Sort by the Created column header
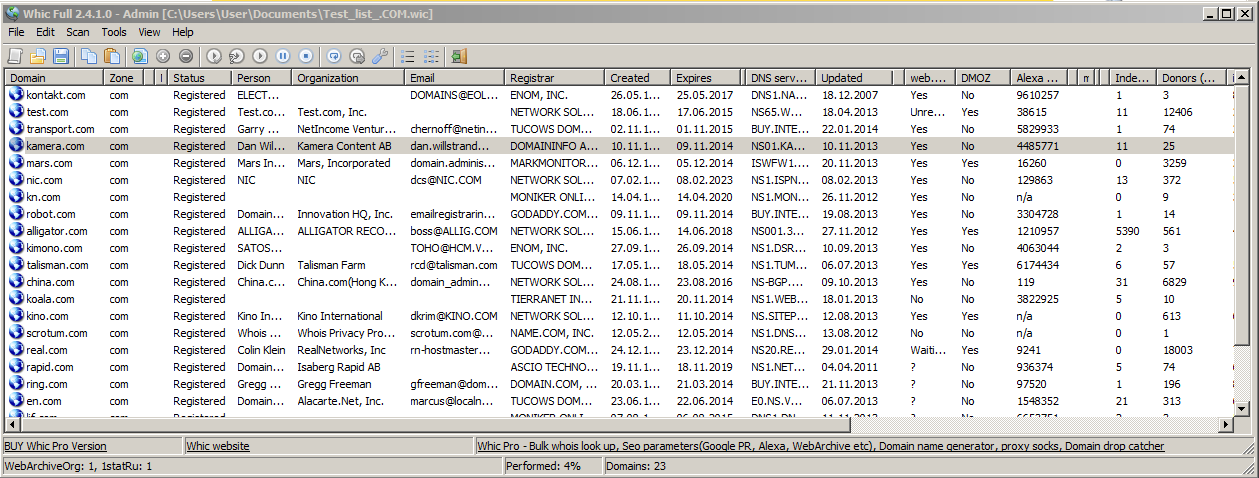Image resolution: width=1259 pixels, height=478 pixels. tap(638, 77)
